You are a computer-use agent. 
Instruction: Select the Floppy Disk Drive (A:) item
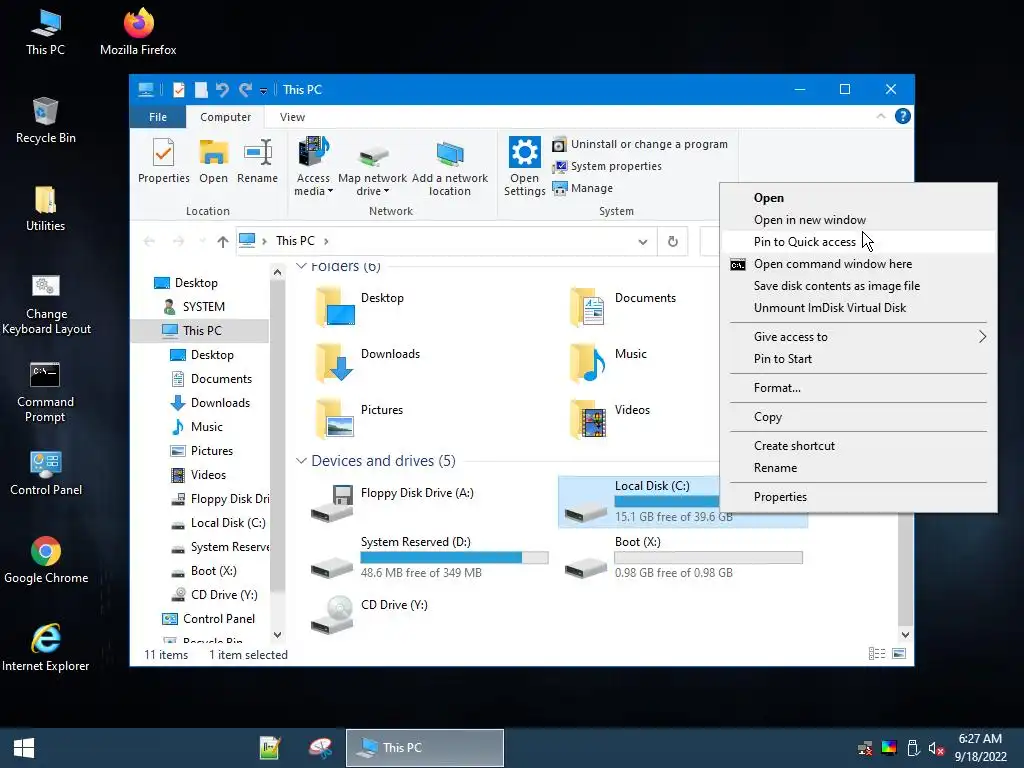[x=393, y=503]
